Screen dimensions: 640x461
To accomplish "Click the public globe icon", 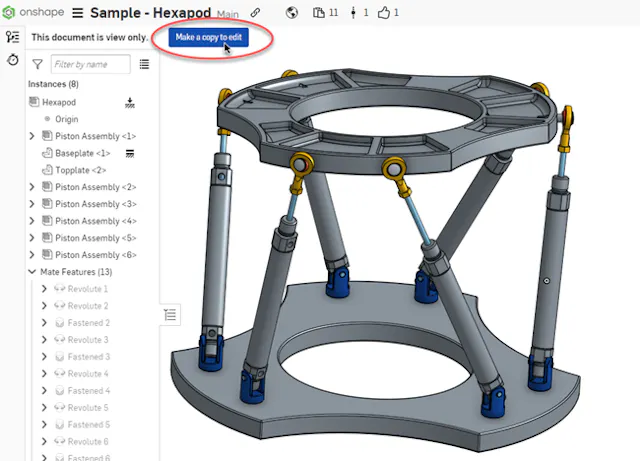I will click(x=292, y=13).
